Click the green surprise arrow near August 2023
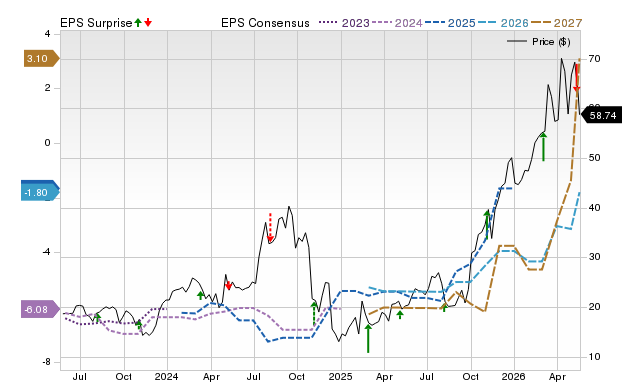The height and width of the screenshot is (382, 640). [x=97, y=318]
